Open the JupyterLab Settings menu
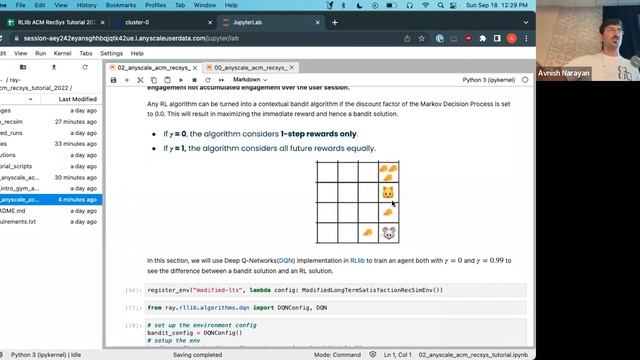 pos(111,53)
